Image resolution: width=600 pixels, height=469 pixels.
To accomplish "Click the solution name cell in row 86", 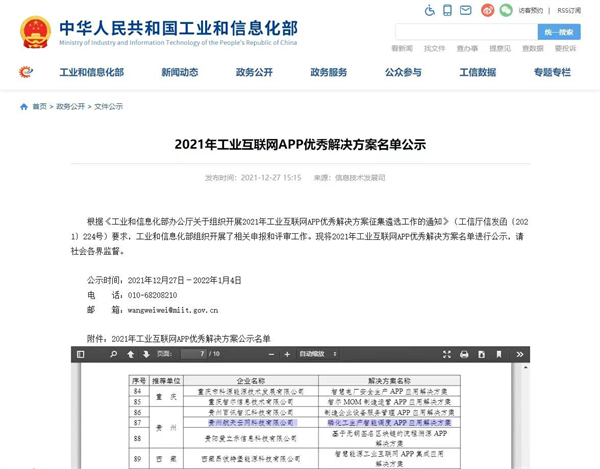I will coord(389,412).
